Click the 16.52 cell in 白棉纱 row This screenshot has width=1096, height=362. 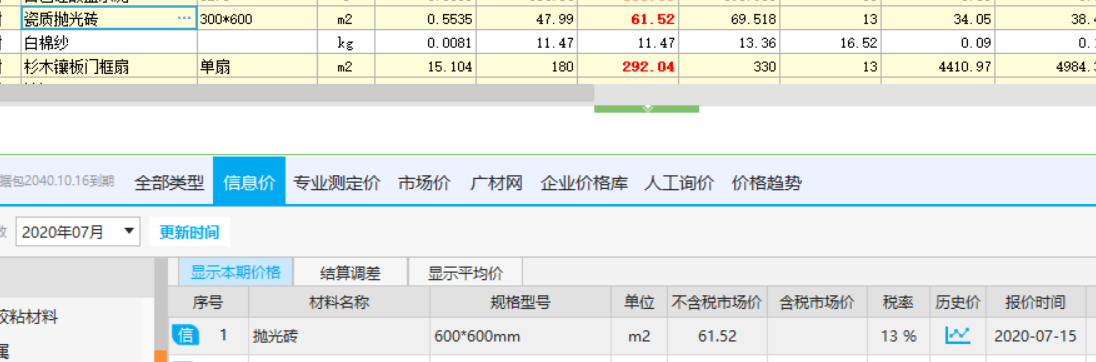point(831,43)
